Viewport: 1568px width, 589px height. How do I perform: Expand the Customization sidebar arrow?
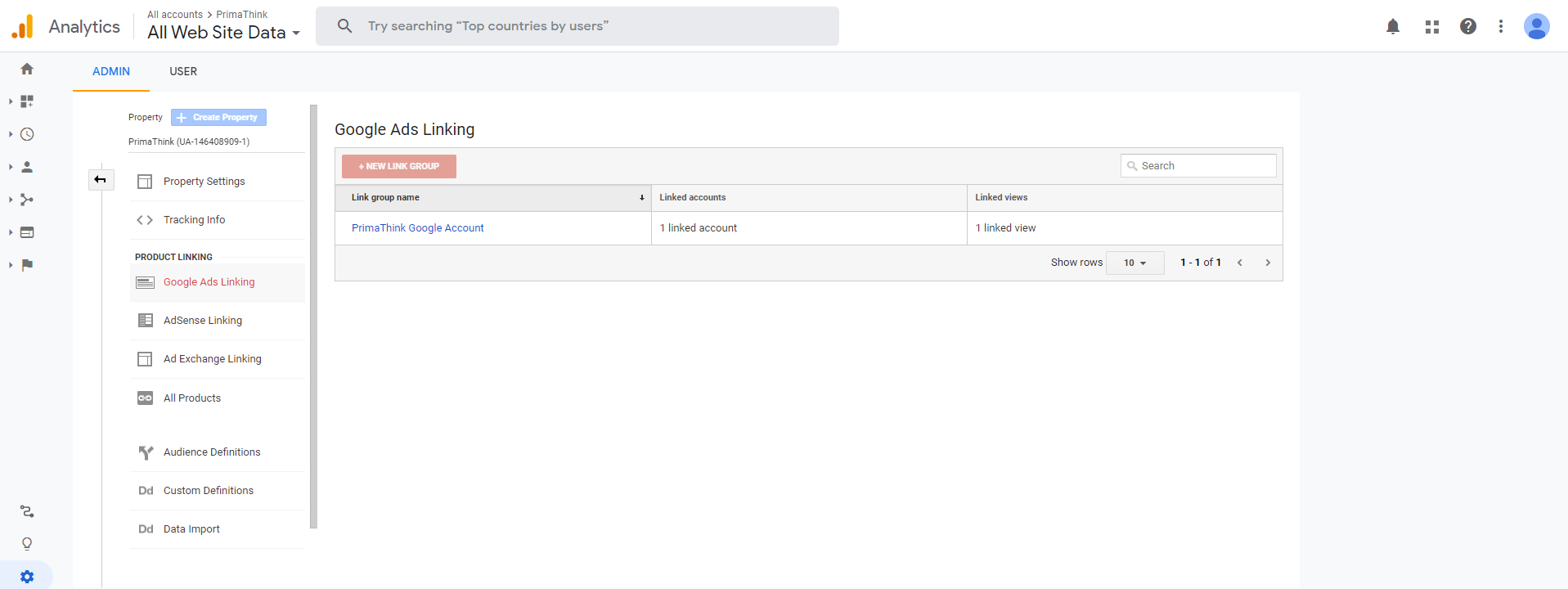pos(11,101)
